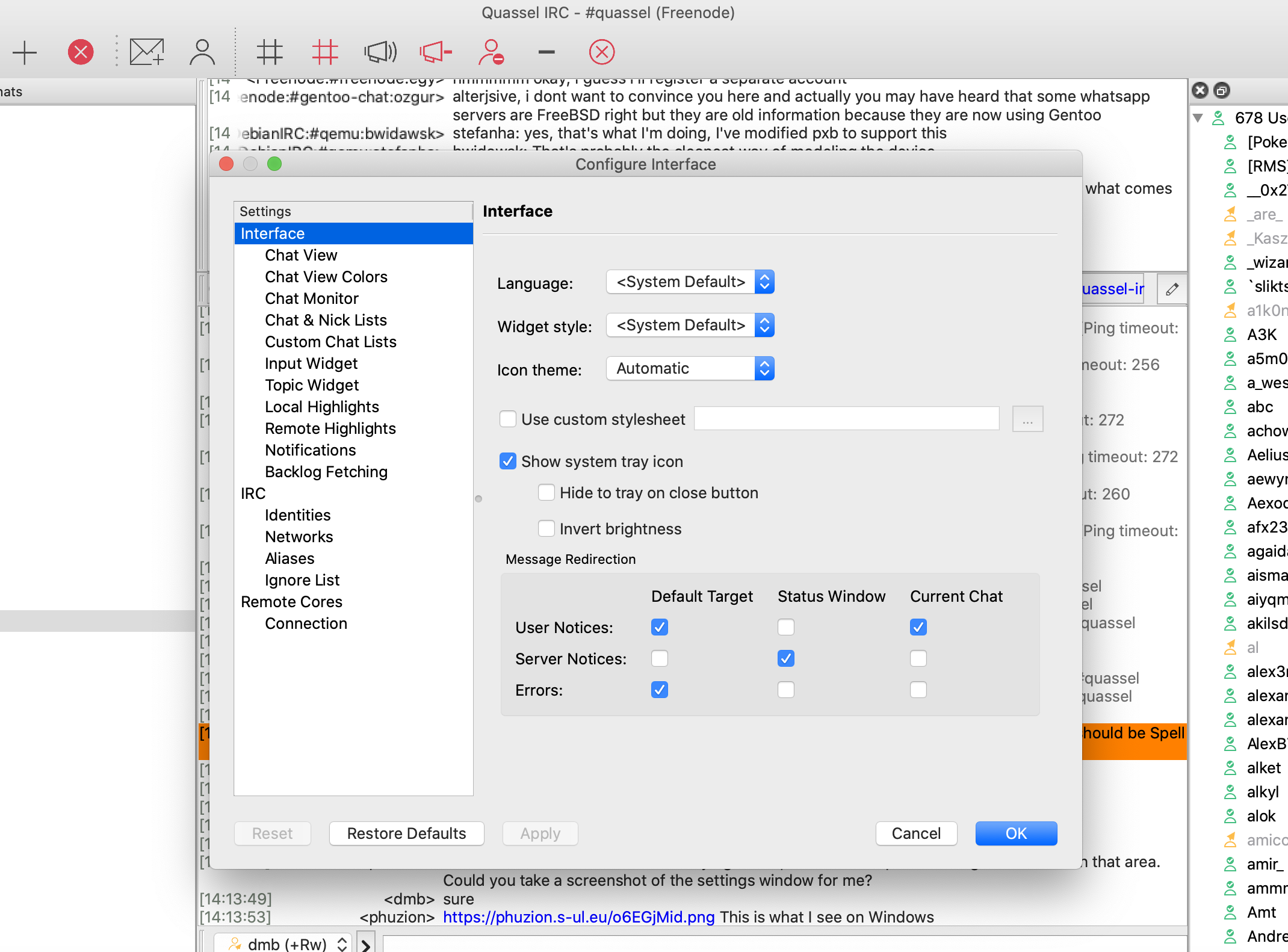Collapse the 678 Users group
1288x952 pixels.
tap(1198, 118)
